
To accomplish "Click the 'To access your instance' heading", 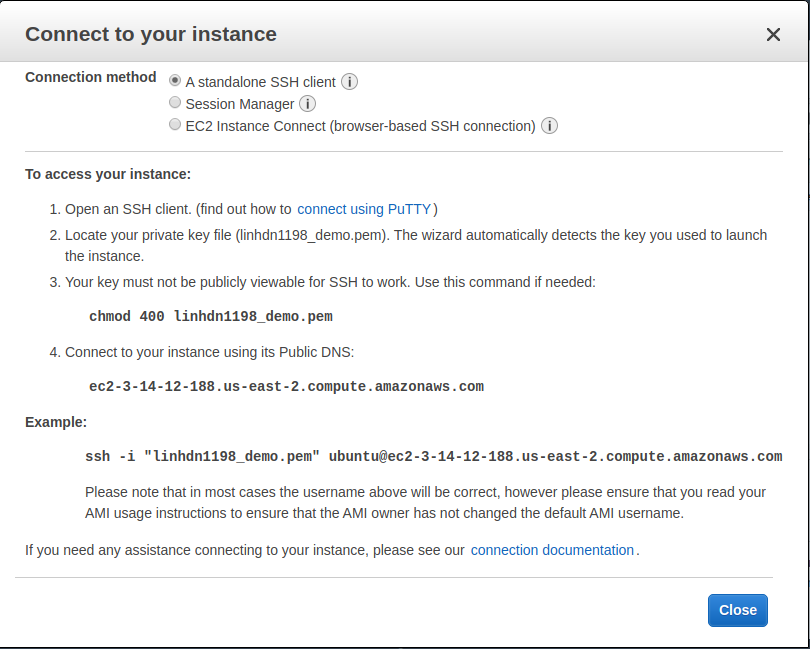I will click(107, 174).
